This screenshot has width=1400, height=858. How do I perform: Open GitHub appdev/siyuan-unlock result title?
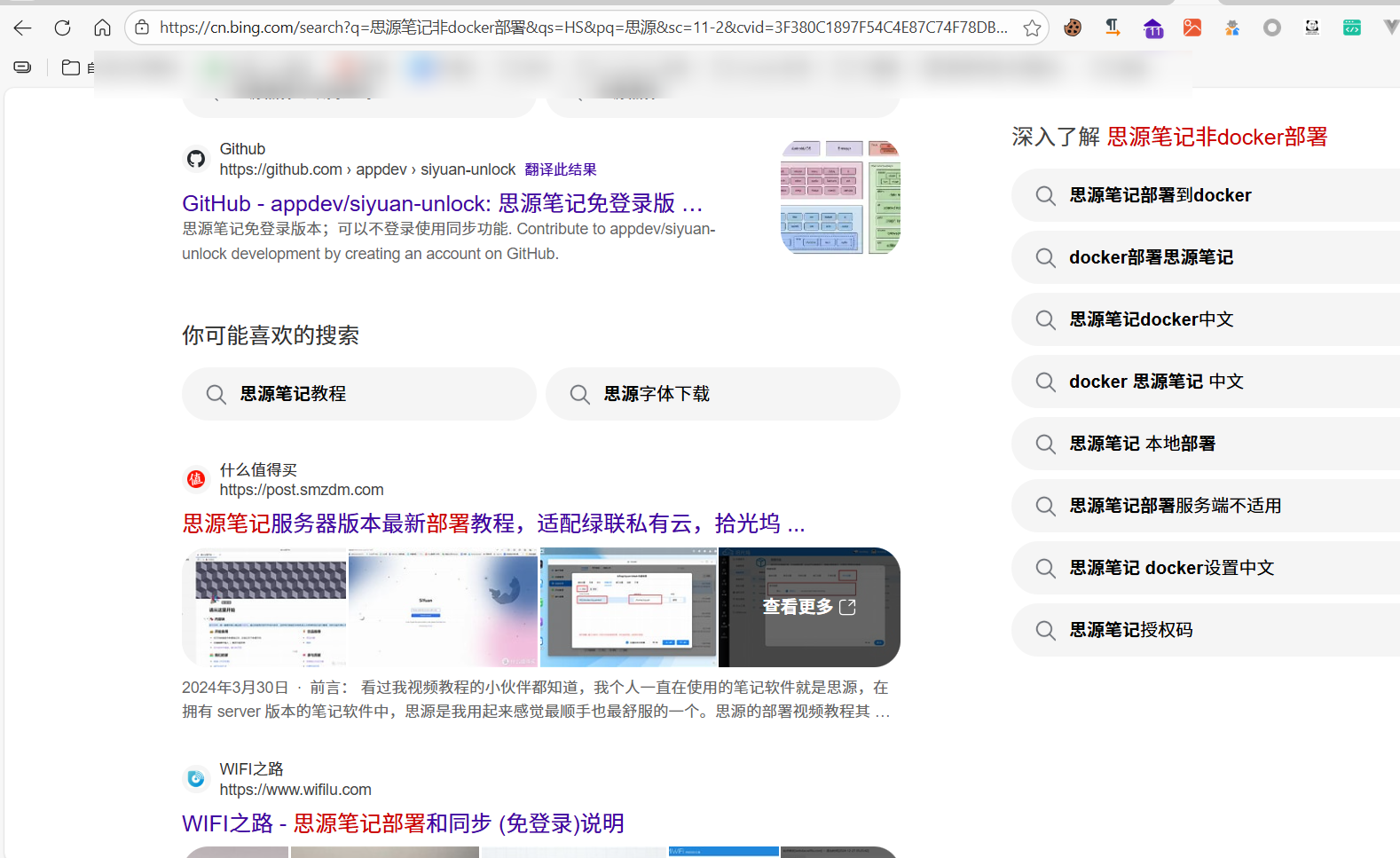443,203
